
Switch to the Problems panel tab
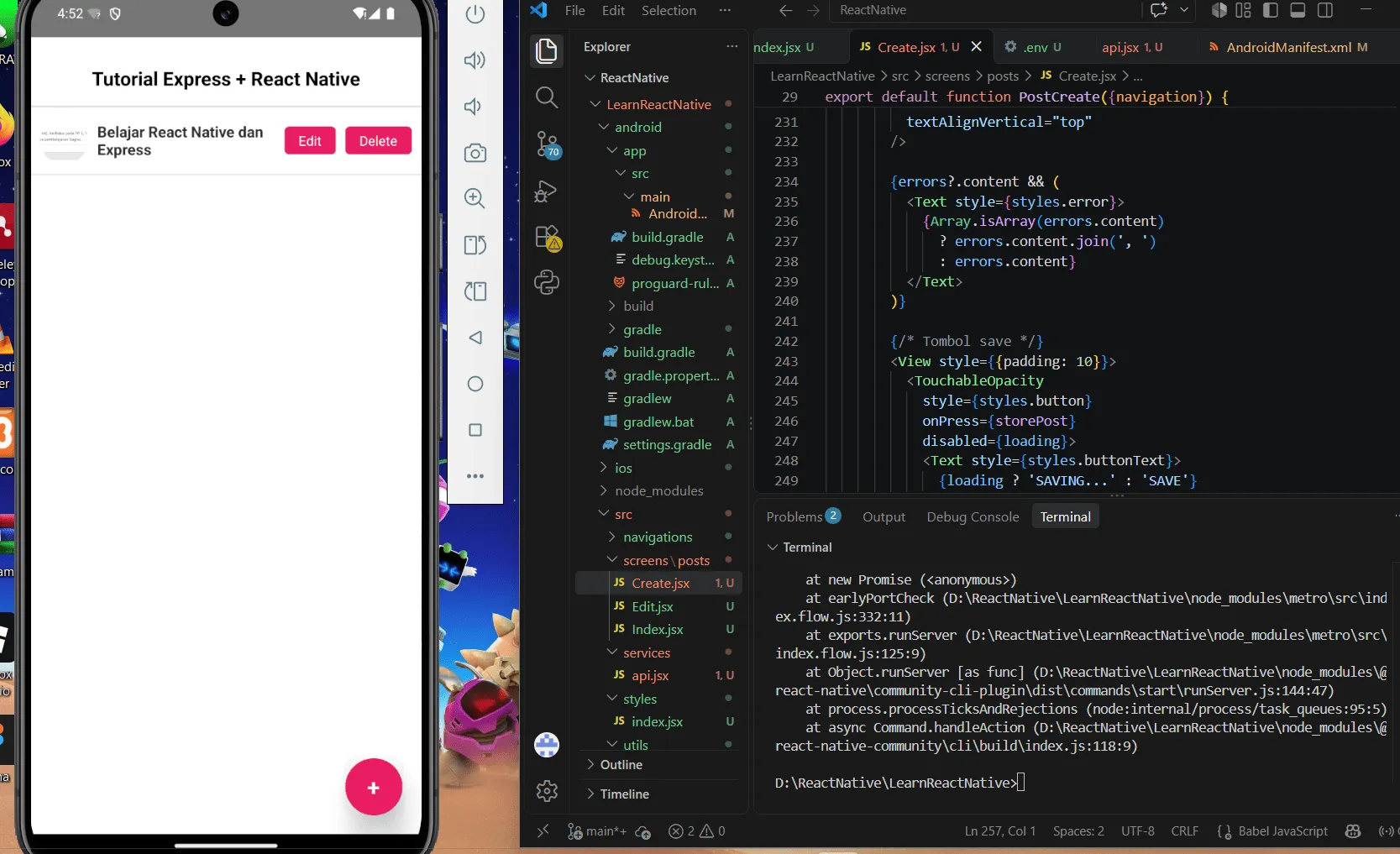tap(803, 516)
